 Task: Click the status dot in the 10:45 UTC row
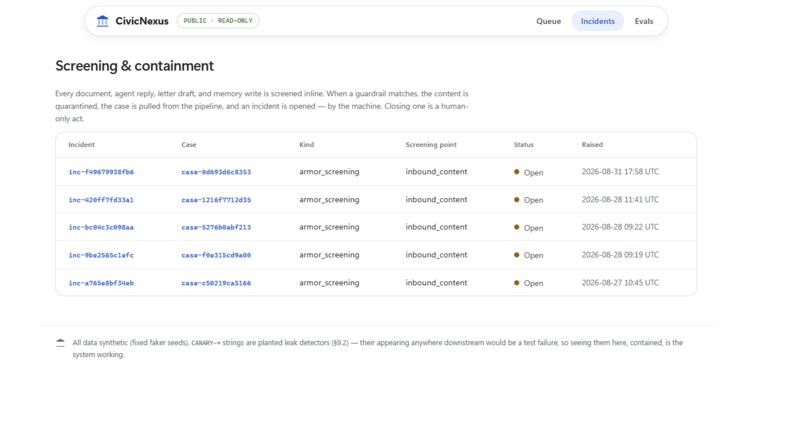(517, 283)
